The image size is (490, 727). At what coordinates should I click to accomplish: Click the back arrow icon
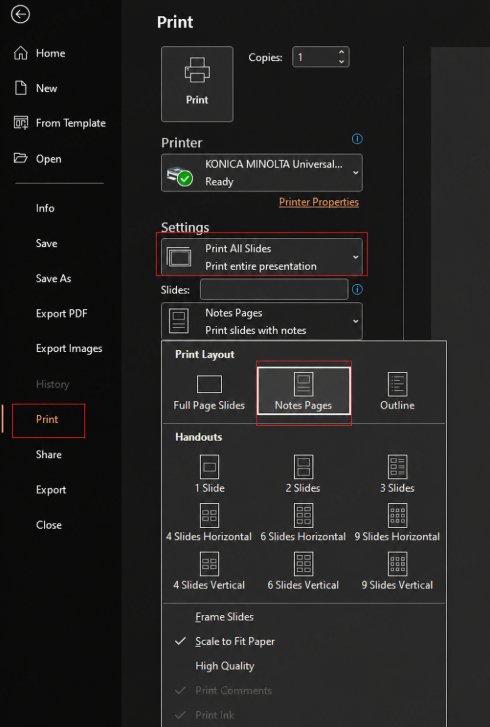[20, 14]
